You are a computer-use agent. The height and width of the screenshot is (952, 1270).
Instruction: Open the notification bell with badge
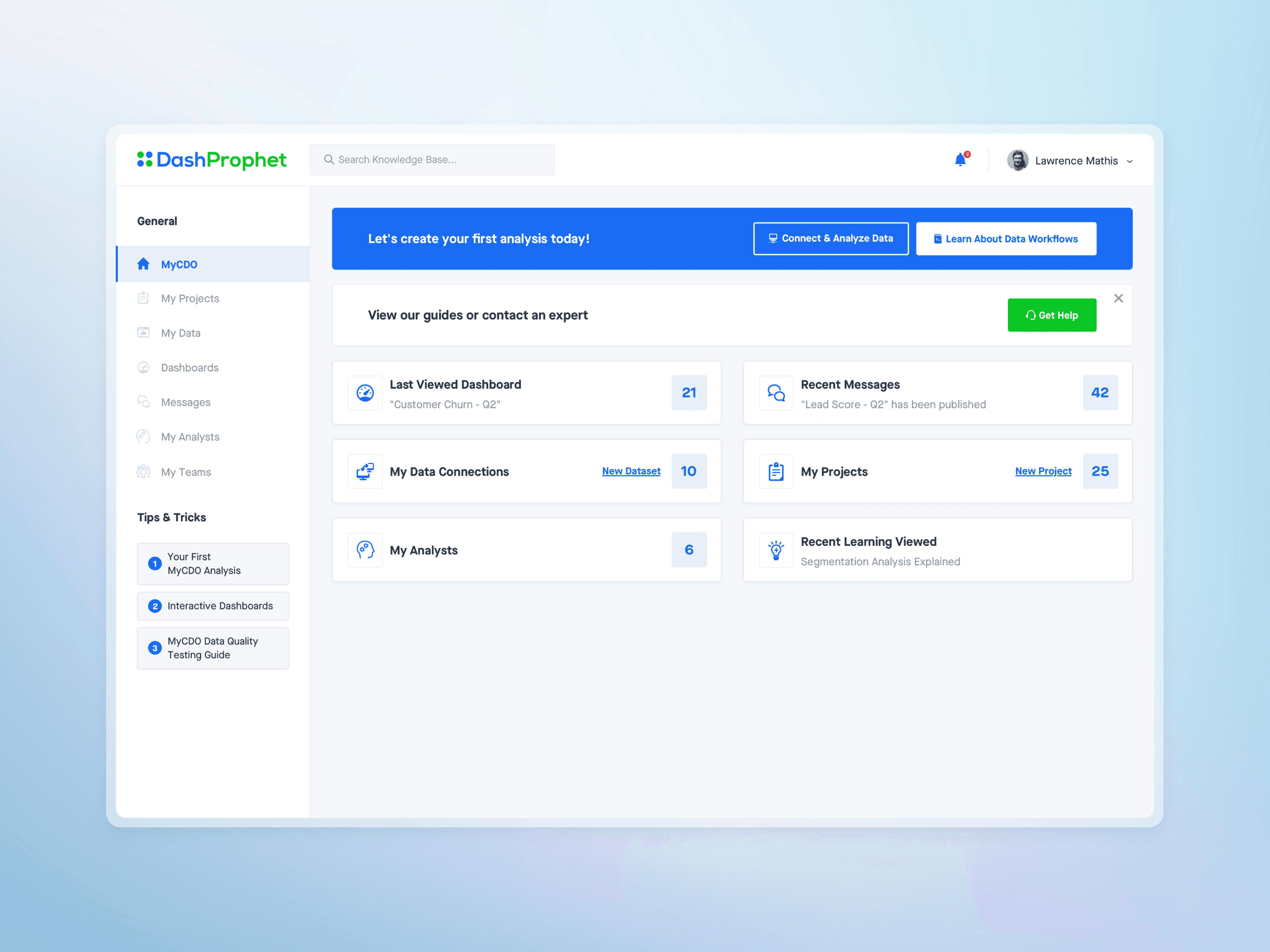960,160
